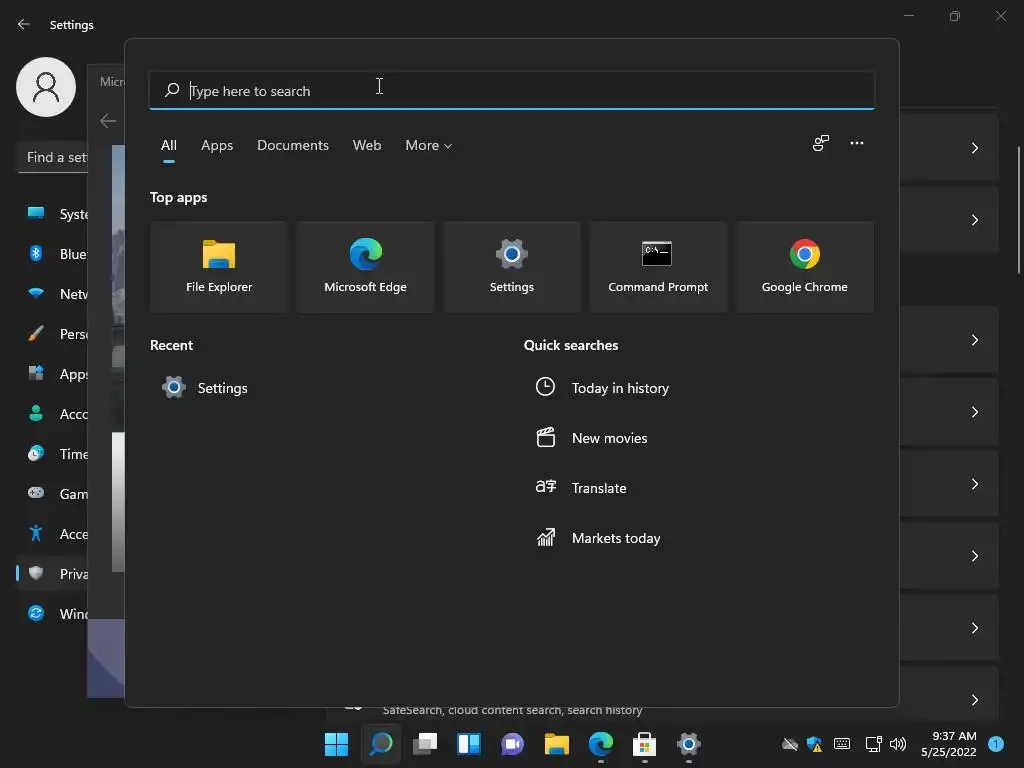Open Settings app on taskbar

point(688,744)
